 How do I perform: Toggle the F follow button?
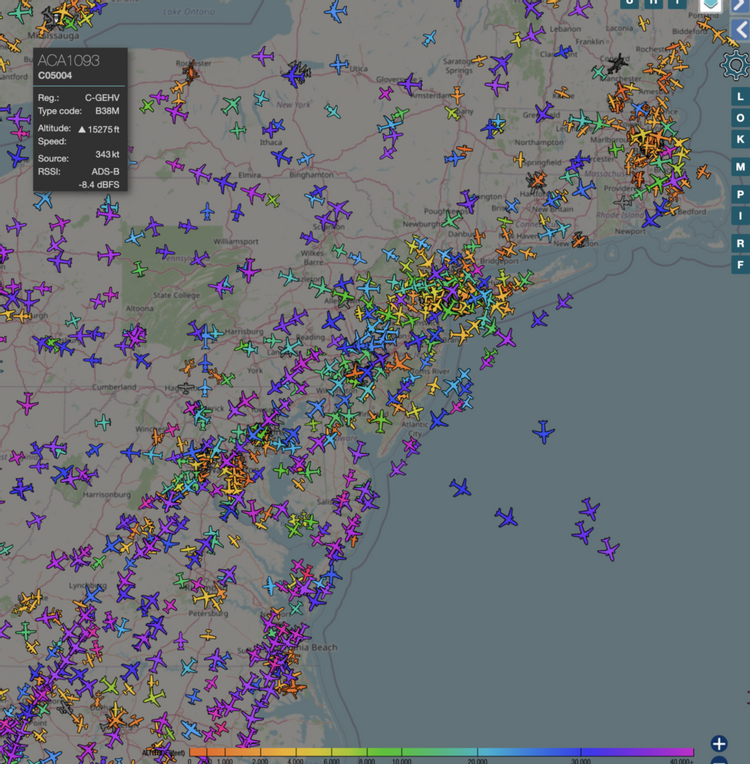740,265
